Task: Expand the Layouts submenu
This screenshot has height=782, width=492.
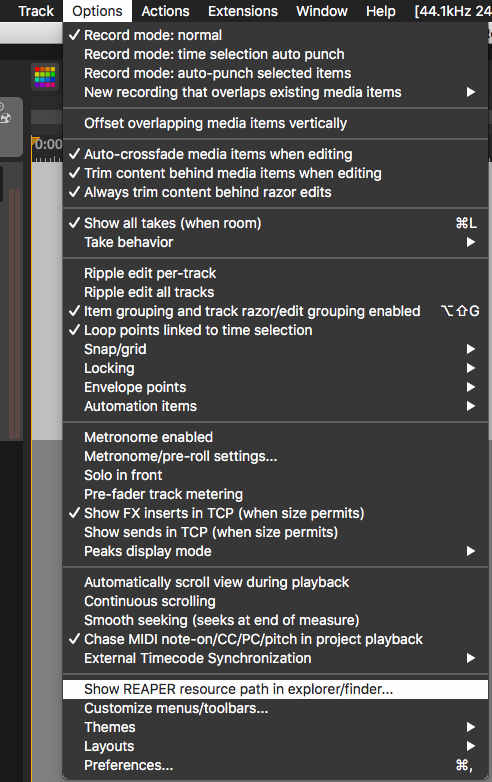Action: click(x=275, y=746)
